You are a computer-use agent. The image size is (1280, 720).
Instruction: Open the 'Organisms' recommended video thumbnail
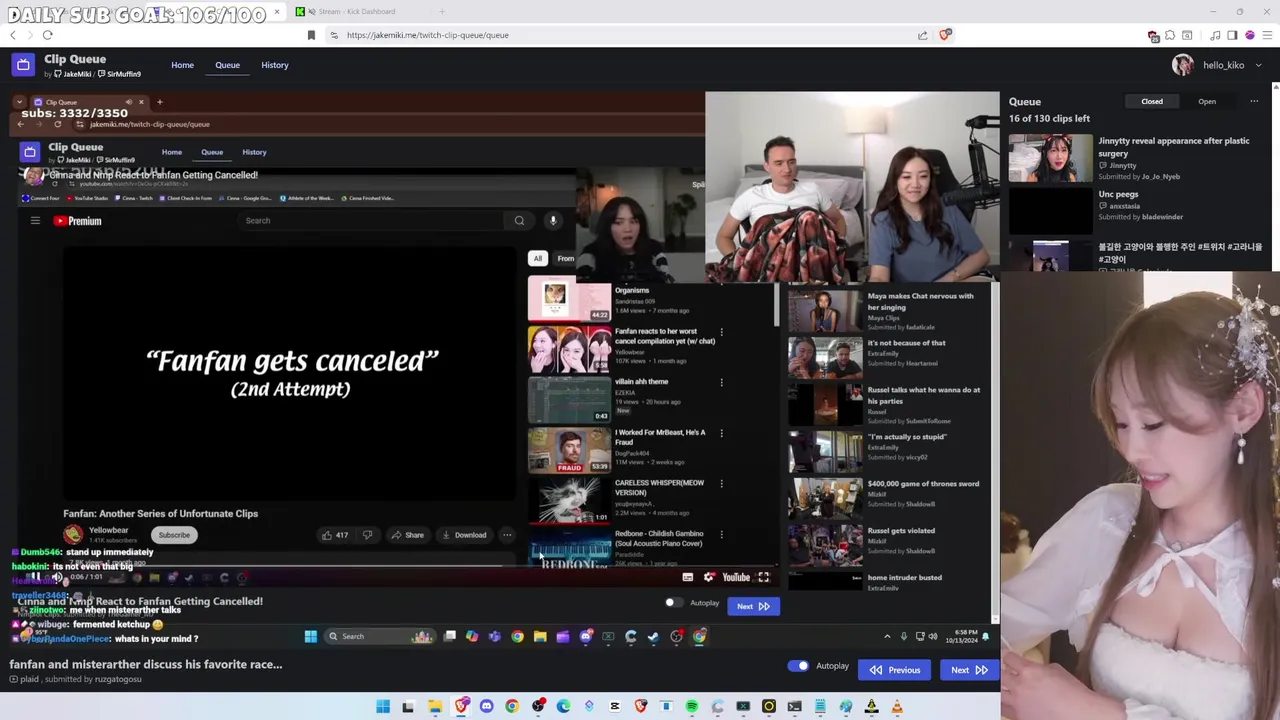click(x=569, y=300)
